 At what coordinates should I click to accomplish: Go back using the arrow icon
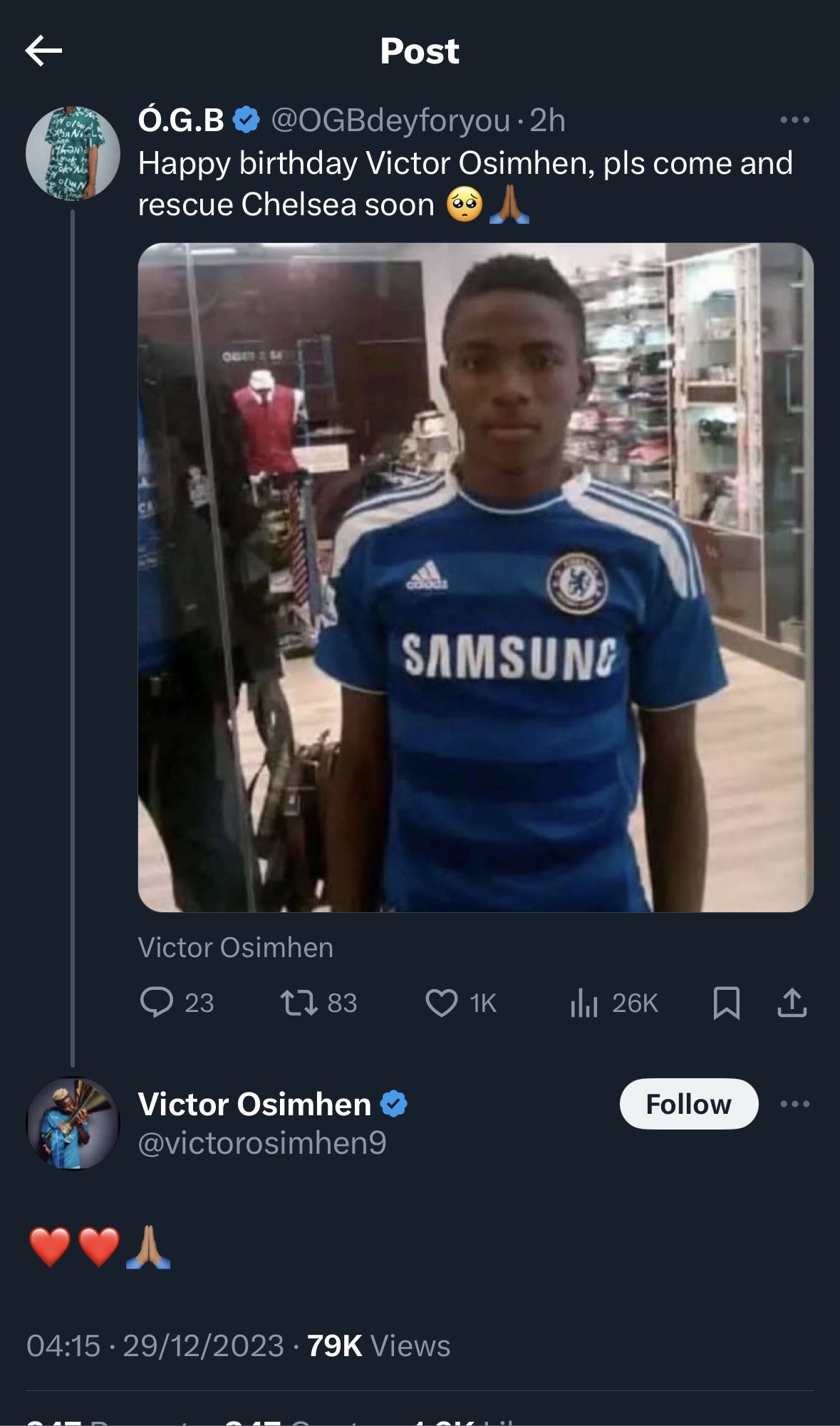coord(43,51)
